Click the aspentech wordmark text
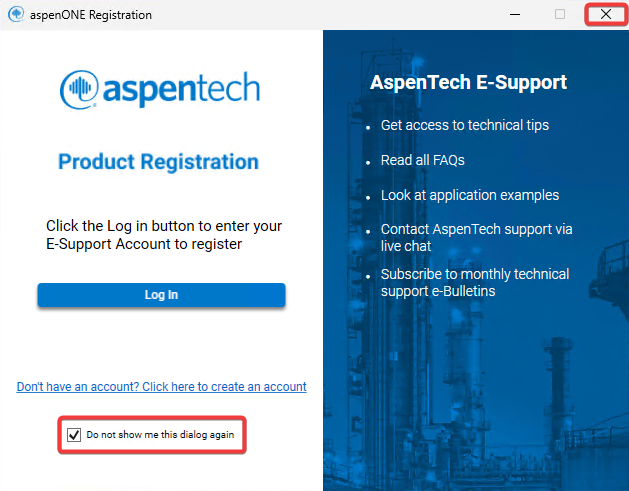 coord(180,89)
